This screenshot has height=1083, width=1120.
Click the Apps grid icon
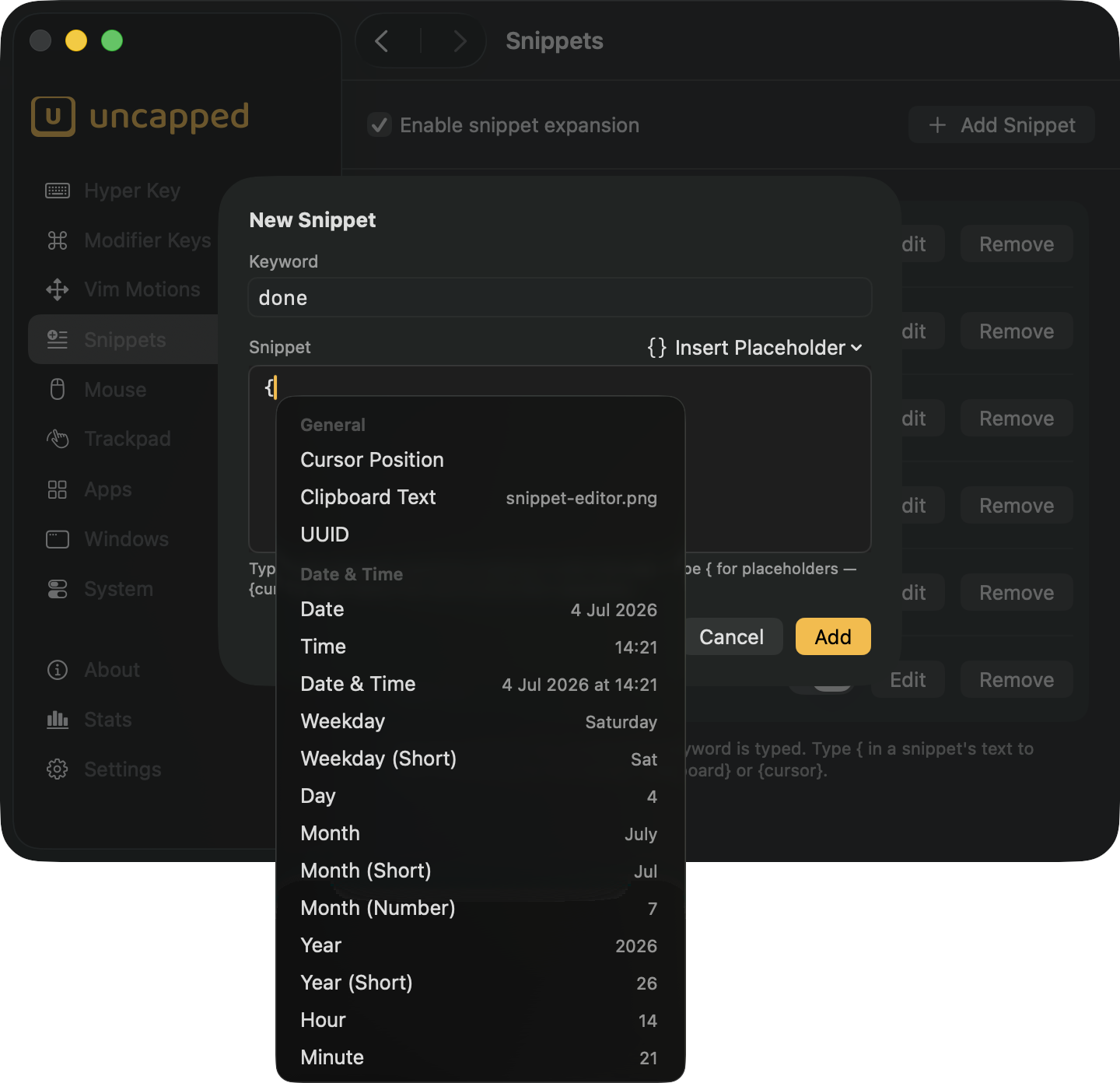click(58, 489)
